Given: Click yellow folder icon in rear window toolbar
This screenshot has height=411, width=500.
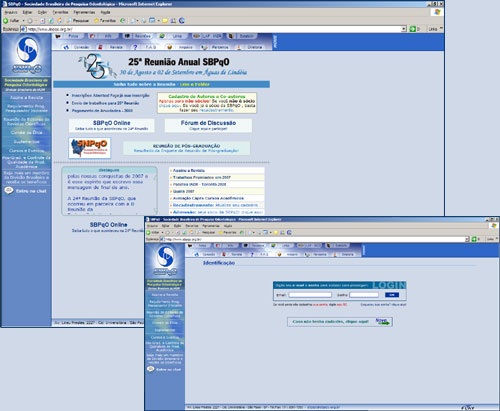Looking at the screenshot, I should click(165, 21).
